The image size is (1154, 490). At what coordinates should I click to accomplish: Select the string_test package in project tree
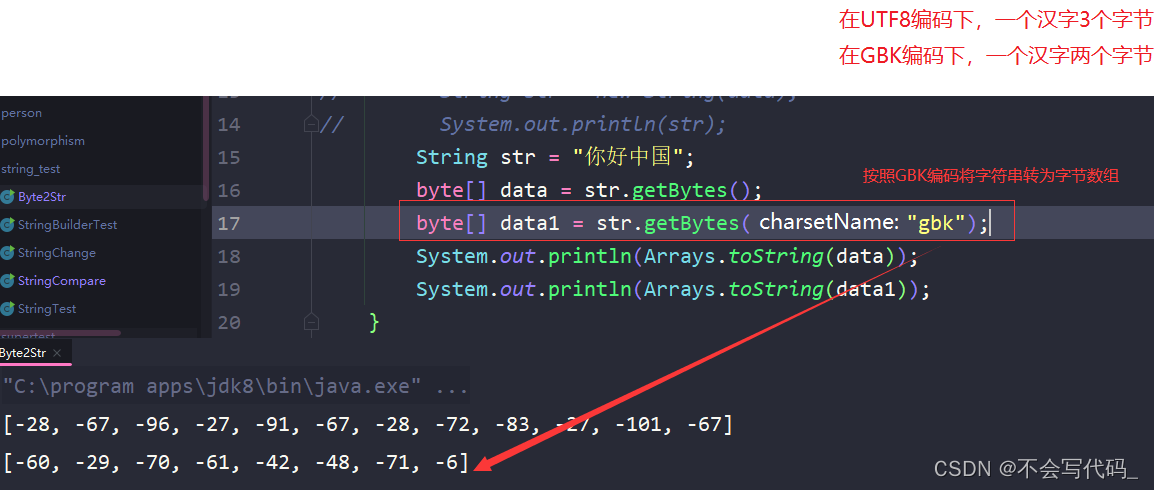point(31,168)
